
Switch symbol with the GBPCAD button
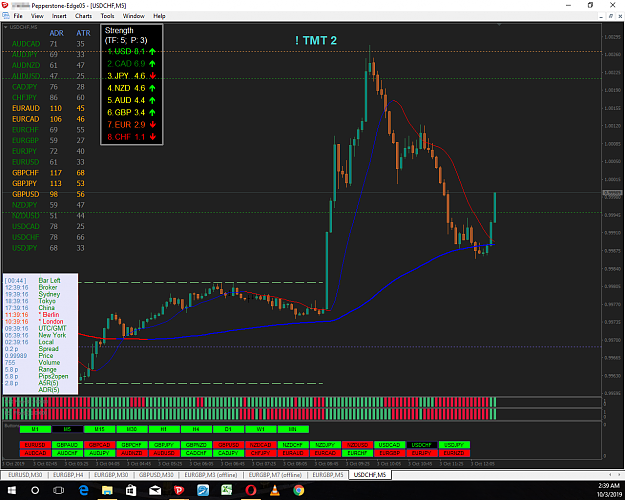[100, 445]
